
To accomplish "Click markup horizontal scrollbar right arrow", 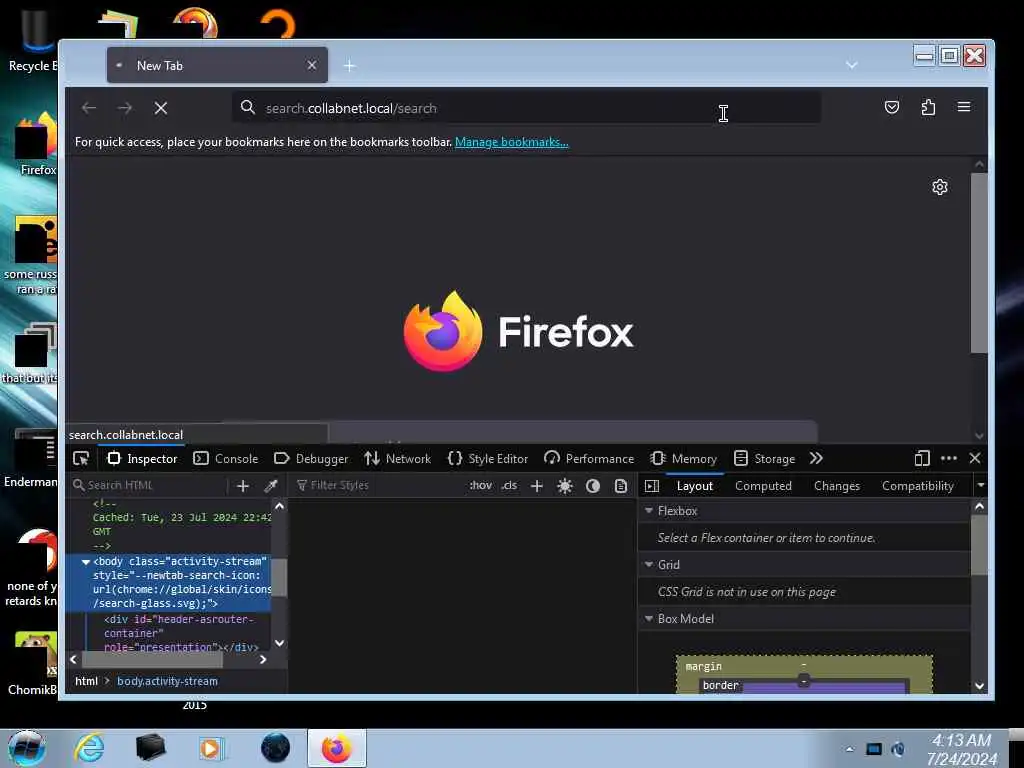I will (x=263, y=660).
